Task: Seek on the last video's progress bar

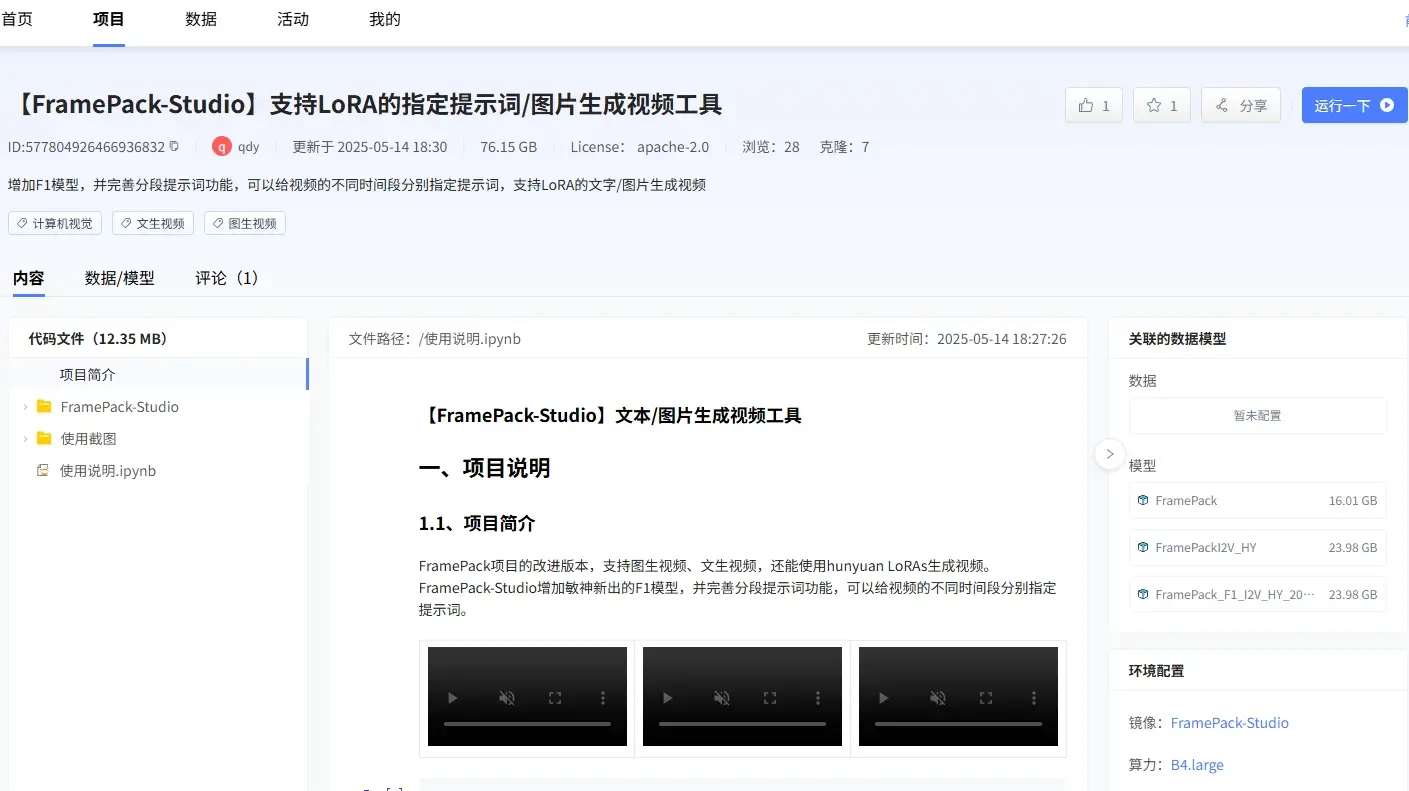Action: 958,724
